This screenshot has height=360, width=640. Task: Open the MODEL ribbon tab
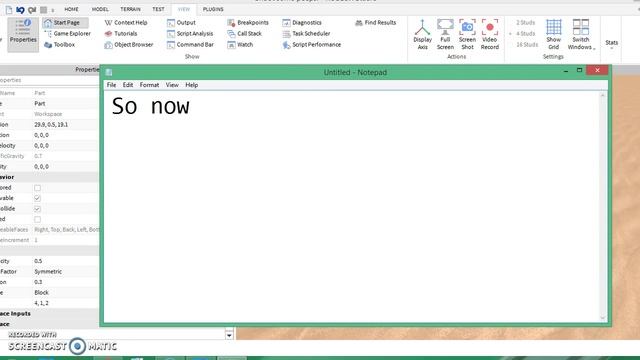(x=100, y=9)
